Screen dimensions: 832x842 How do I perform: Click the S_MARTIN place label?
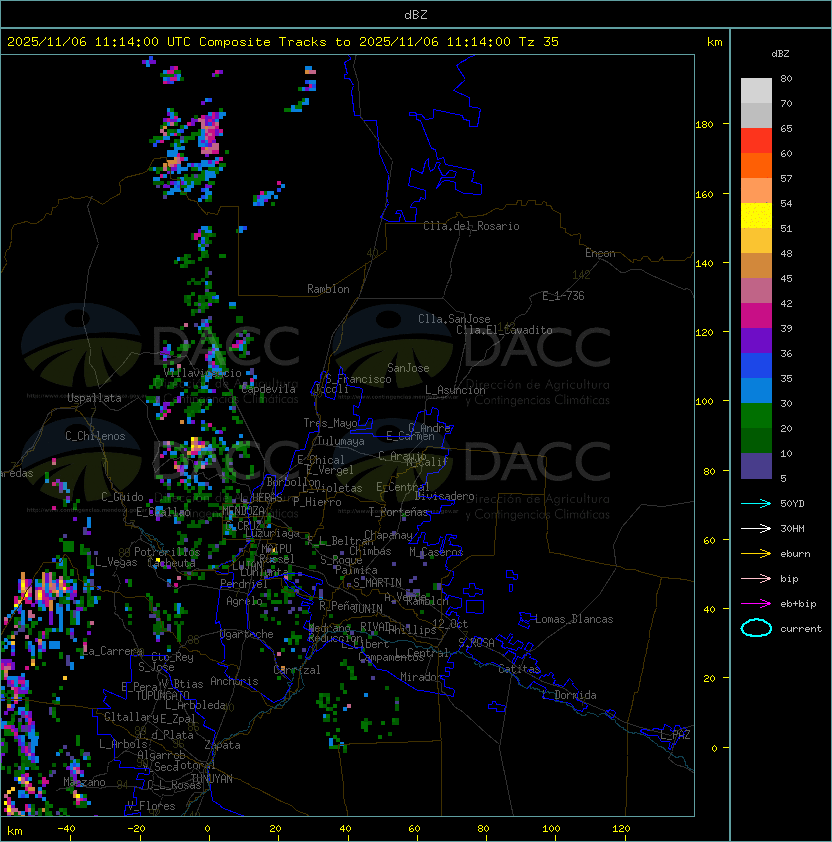click(x=377, y=583)
